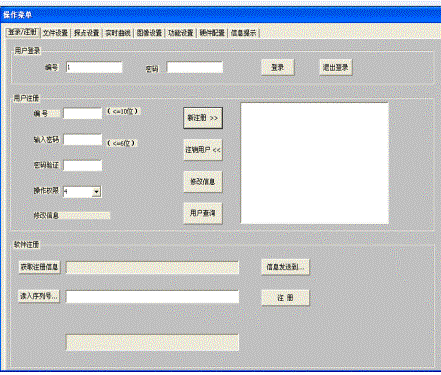Click the blank field at the bottom of 软件注册
Viewport: 441px width, 375px height.
tap(152, 343)
